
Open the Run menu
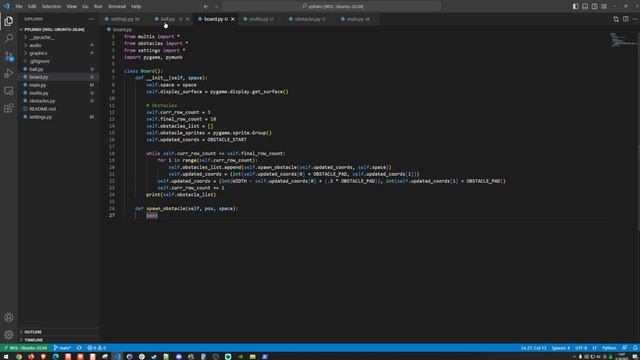[98, 7]
